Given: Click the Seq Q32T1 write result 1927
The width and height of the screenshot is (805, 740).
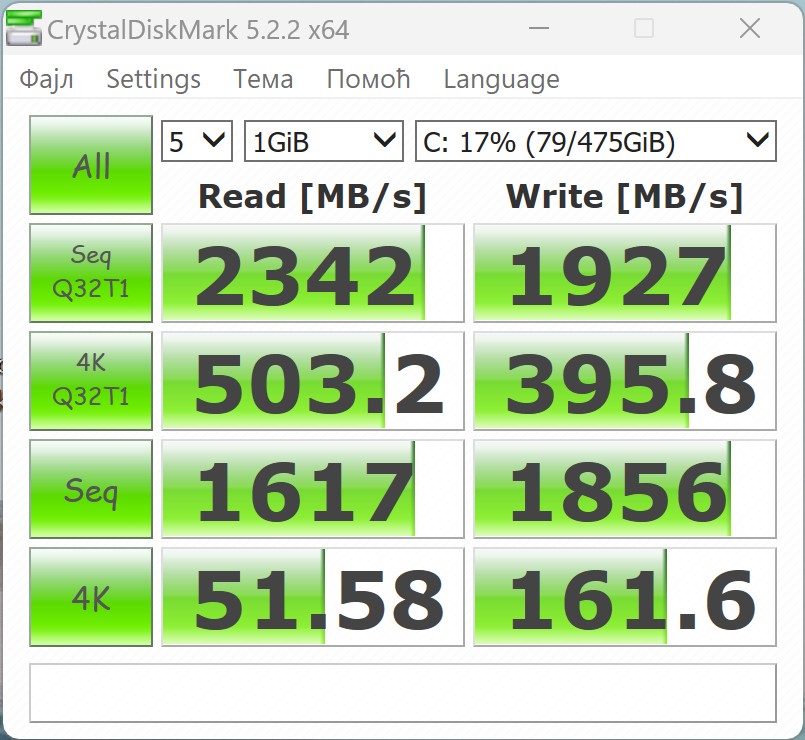Looking at the screenshot, I should [x=624, y=273].
